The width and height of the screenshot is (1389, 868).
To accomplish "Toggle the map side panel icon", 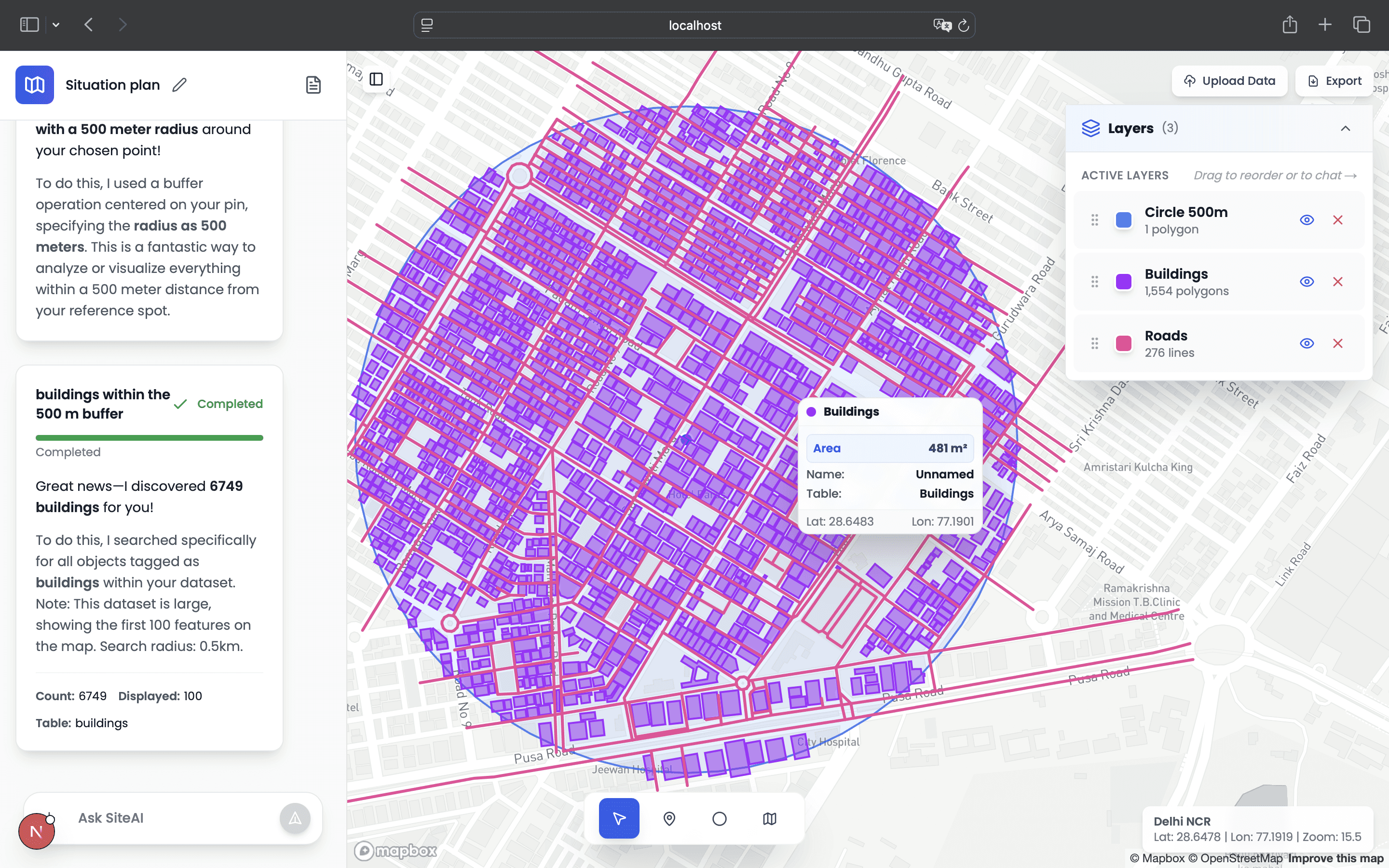I will 377,79.
